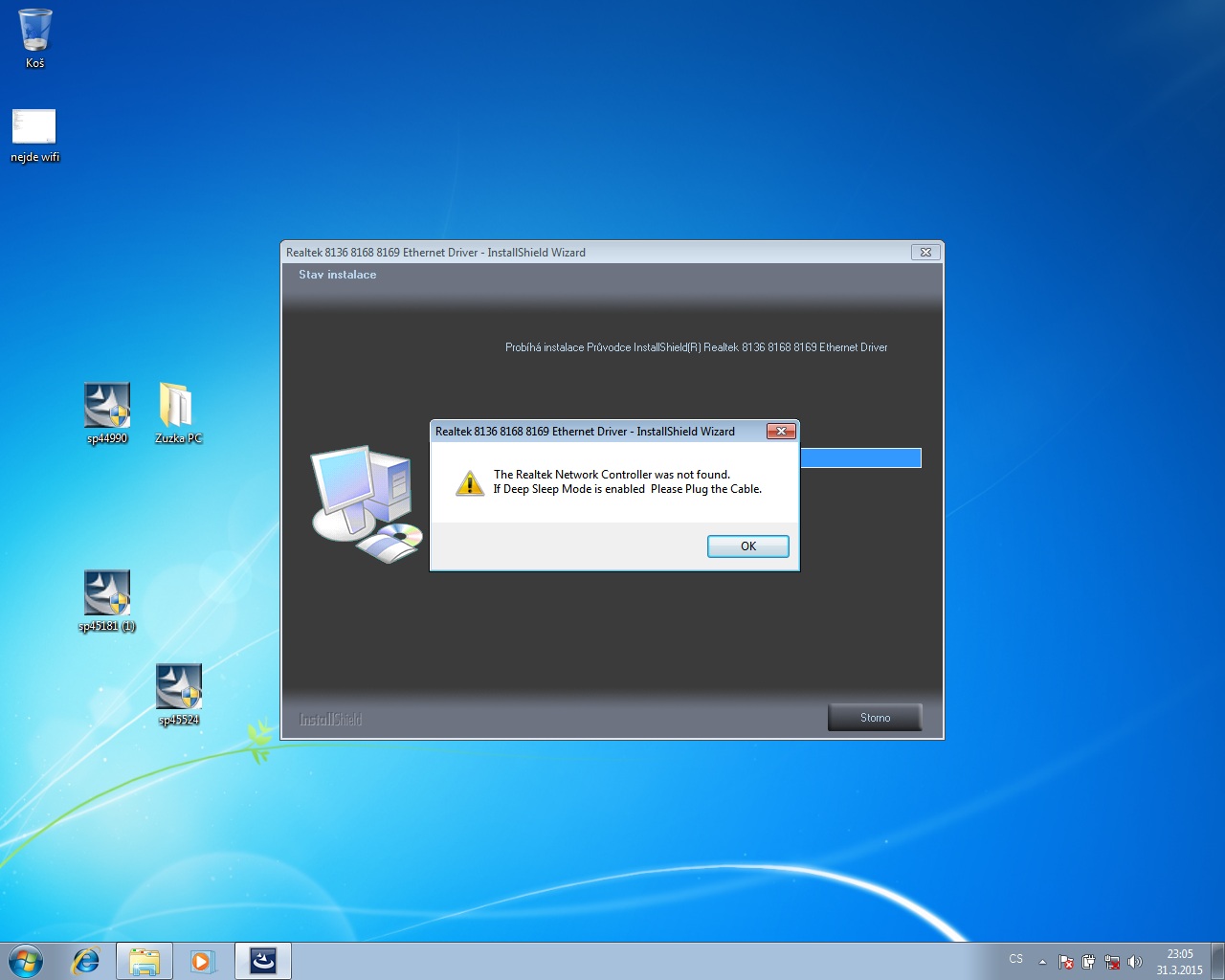
Task: Open Action Center flag icon
Action: click(x=1066, y=962)
